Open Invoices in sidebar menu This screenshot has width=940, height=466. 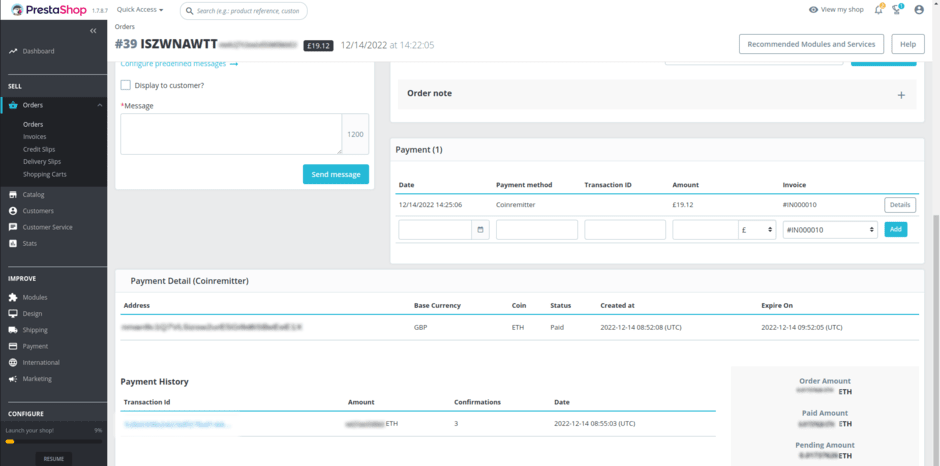(x=35, y=137)
